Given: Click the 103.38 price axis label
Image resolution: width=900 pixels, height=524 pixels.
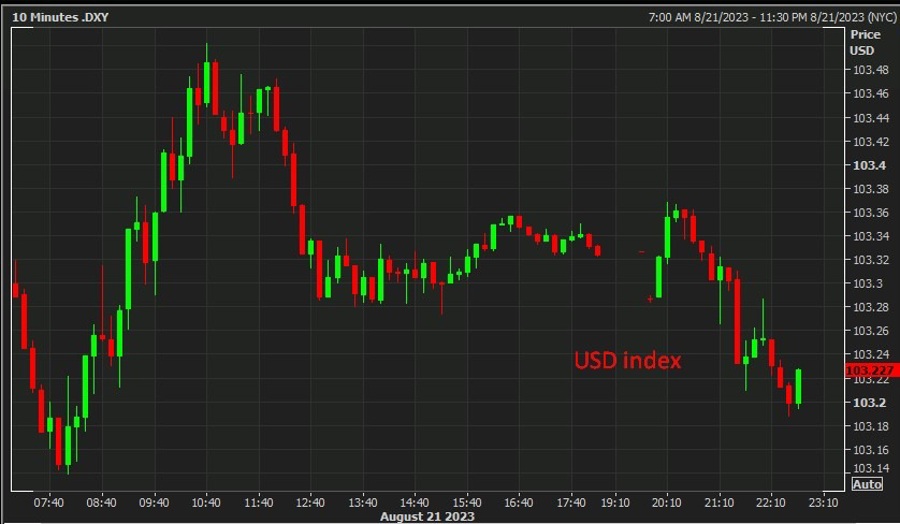Looking at the screenshot, I should click(870, 189).
